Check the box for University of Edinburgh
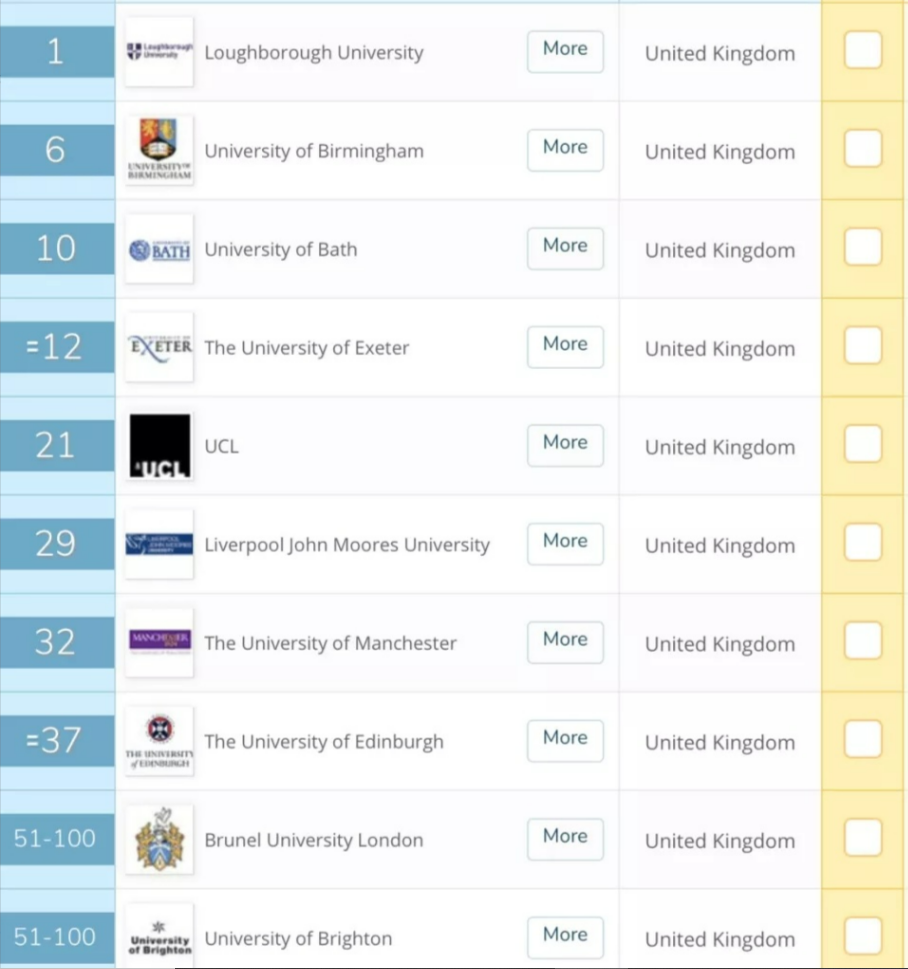This screenshot has width=908, height=969. pos(862,739)
